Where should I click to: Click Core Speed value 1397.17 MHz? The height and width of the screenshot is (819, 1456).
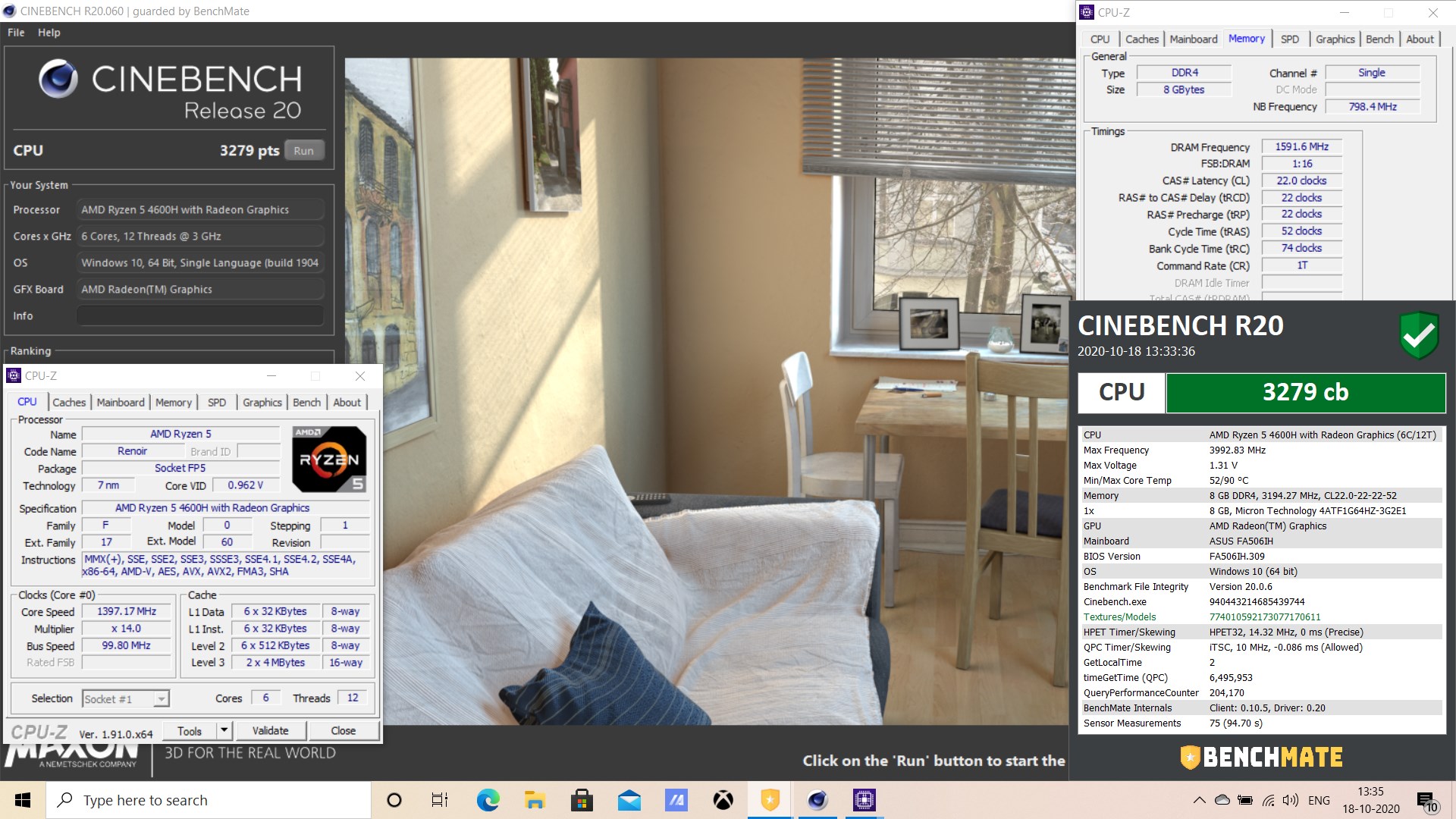(x=127, y=611)
